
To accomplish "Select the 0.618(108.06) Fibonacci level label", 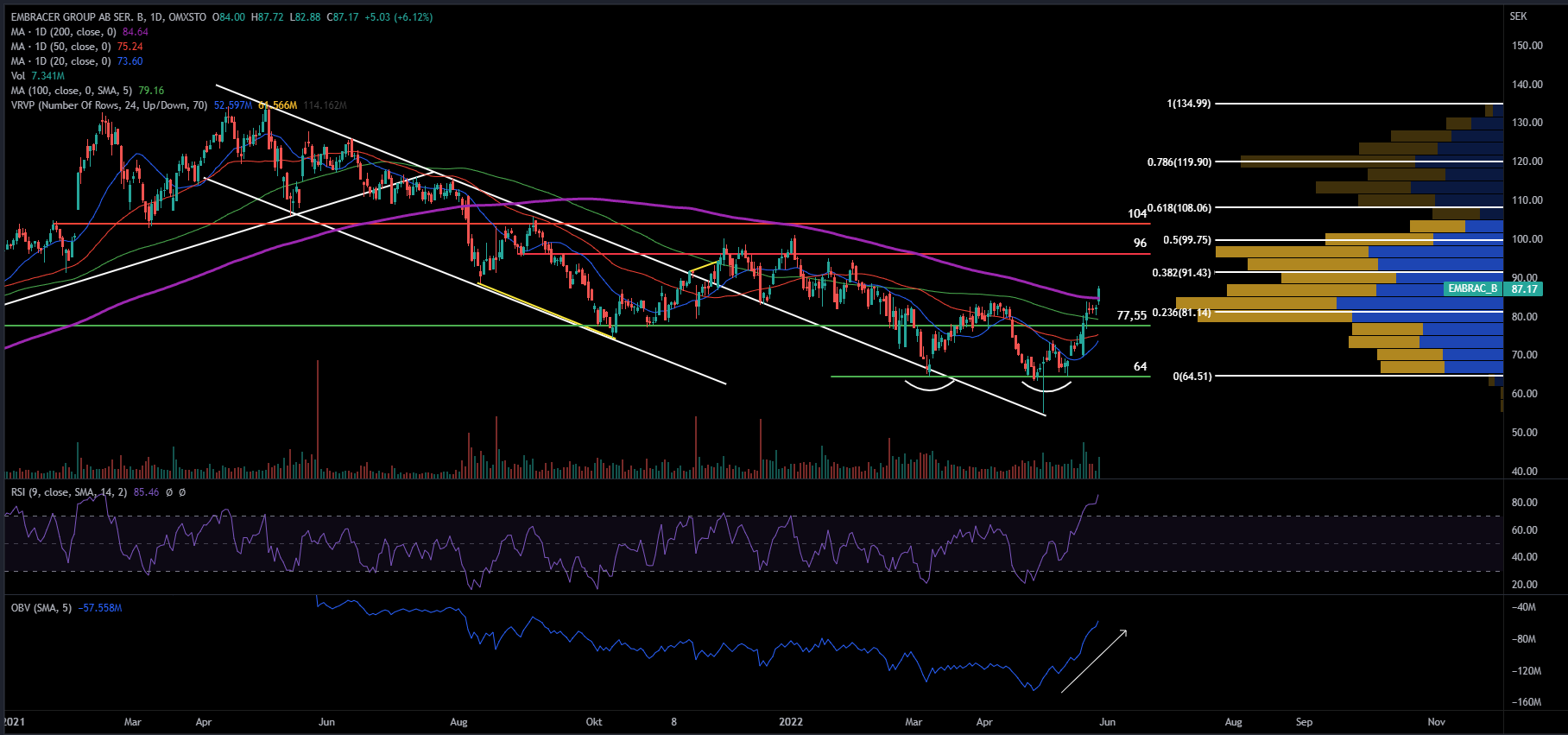I will [1180, 208].
